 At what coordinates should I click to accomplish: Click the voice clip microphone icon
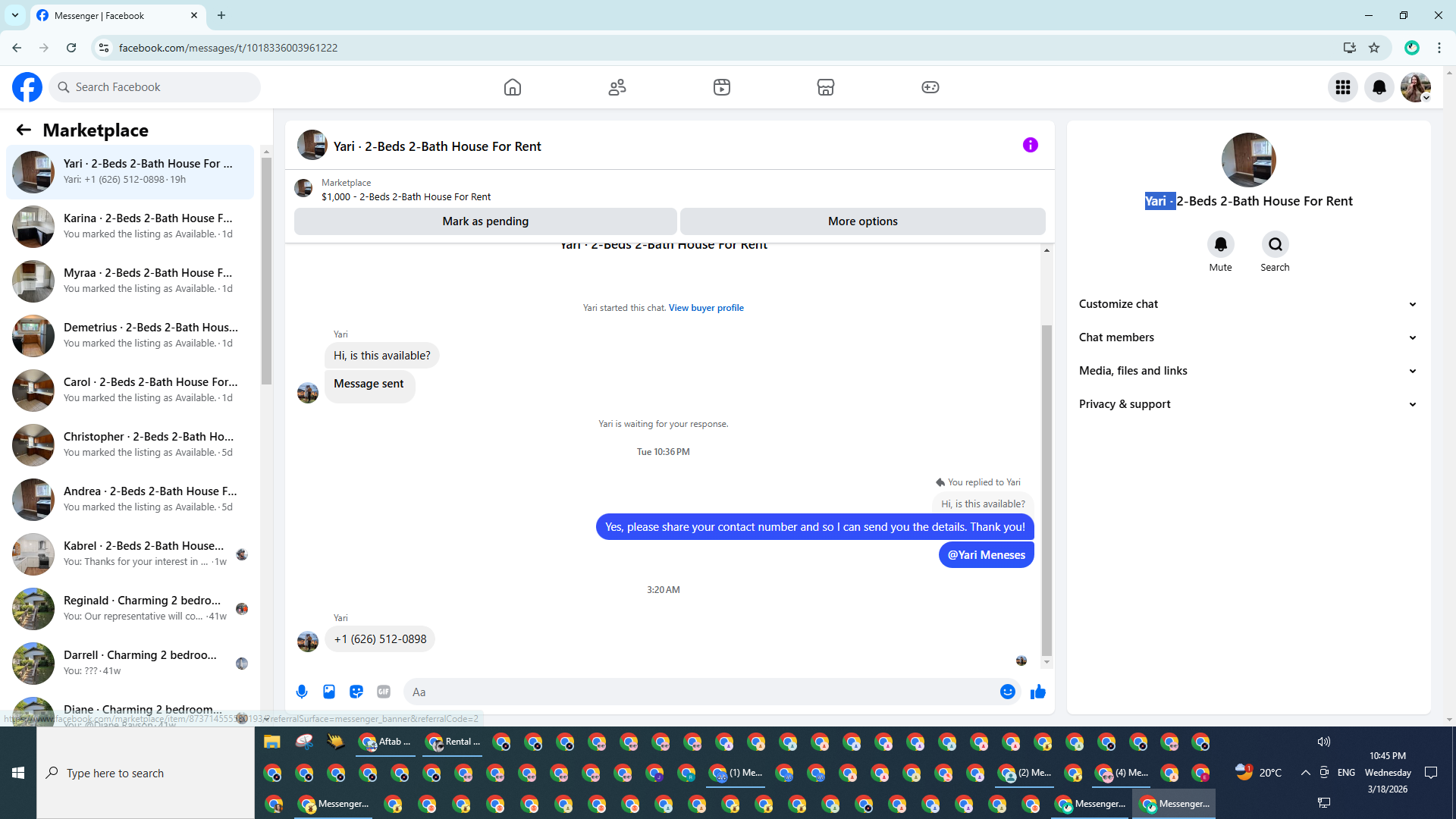302,692
